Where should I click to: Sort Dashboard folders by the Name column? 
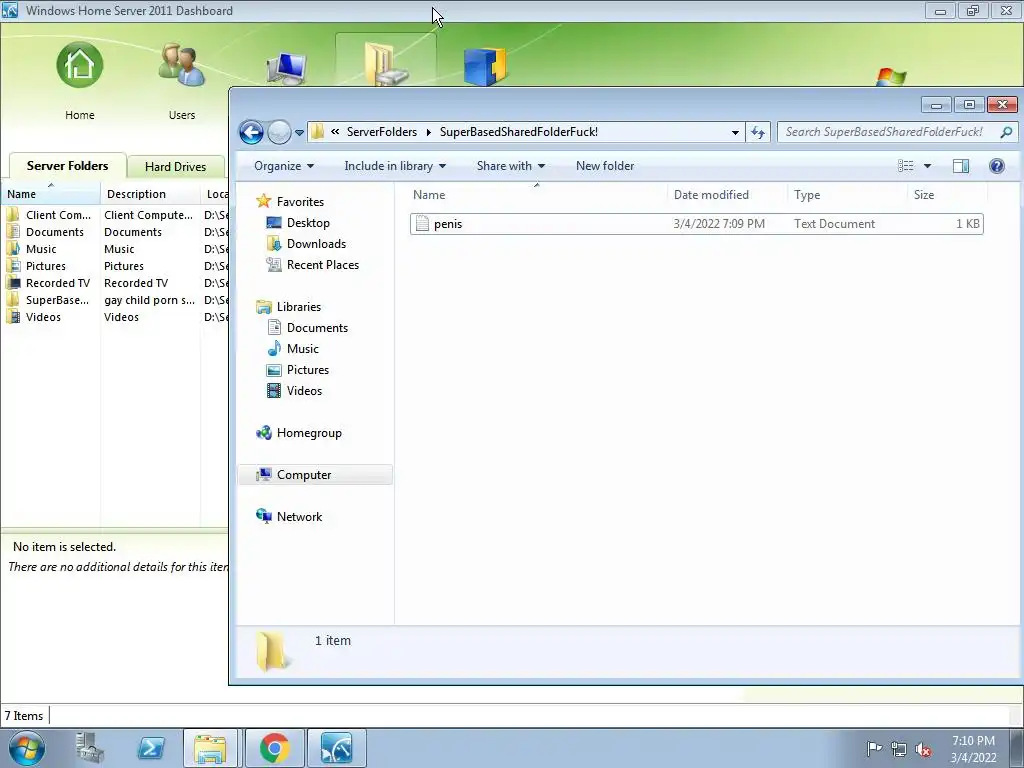(51, 194)
